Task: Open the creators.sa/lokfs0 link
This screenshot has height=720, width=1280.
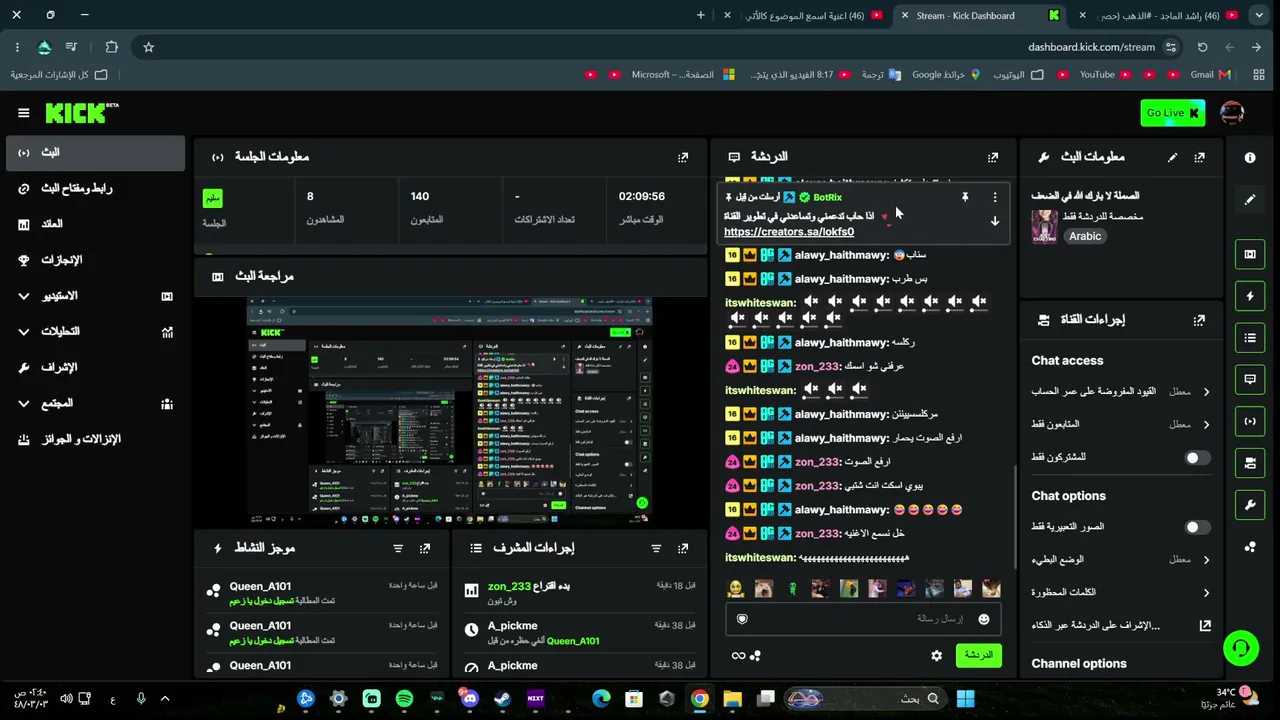Action: 789,232
